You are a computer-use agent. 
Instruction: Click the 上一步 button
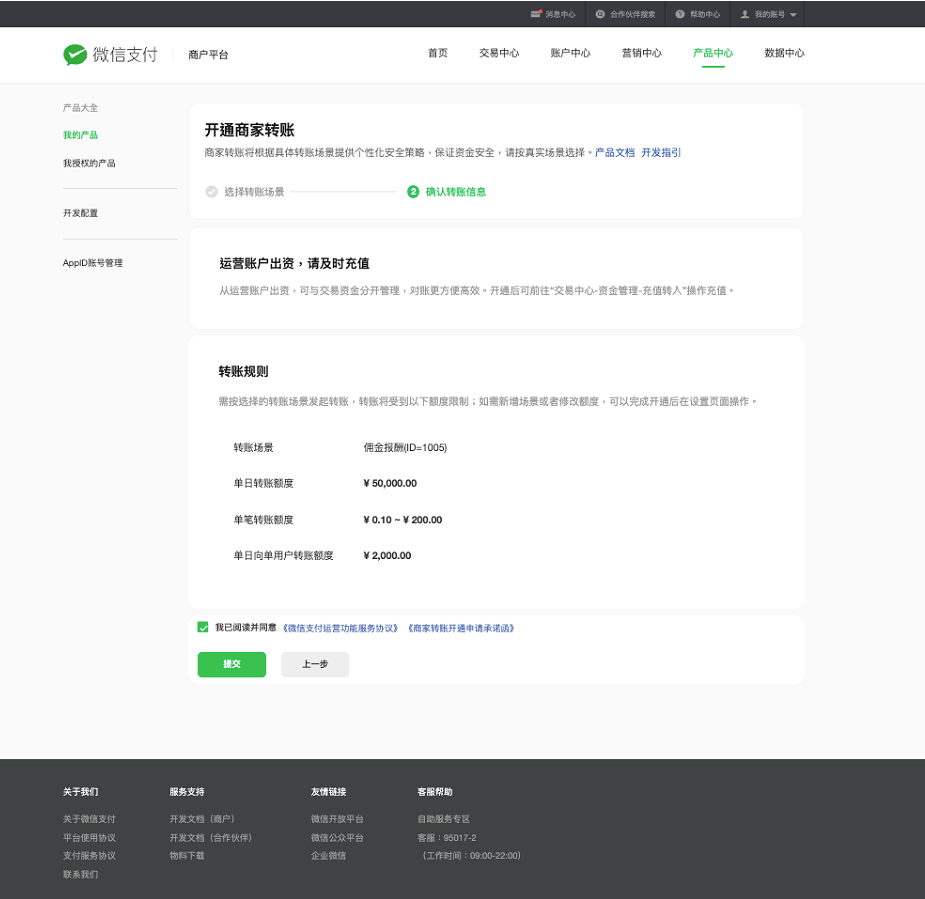click(x=315, y=664)
